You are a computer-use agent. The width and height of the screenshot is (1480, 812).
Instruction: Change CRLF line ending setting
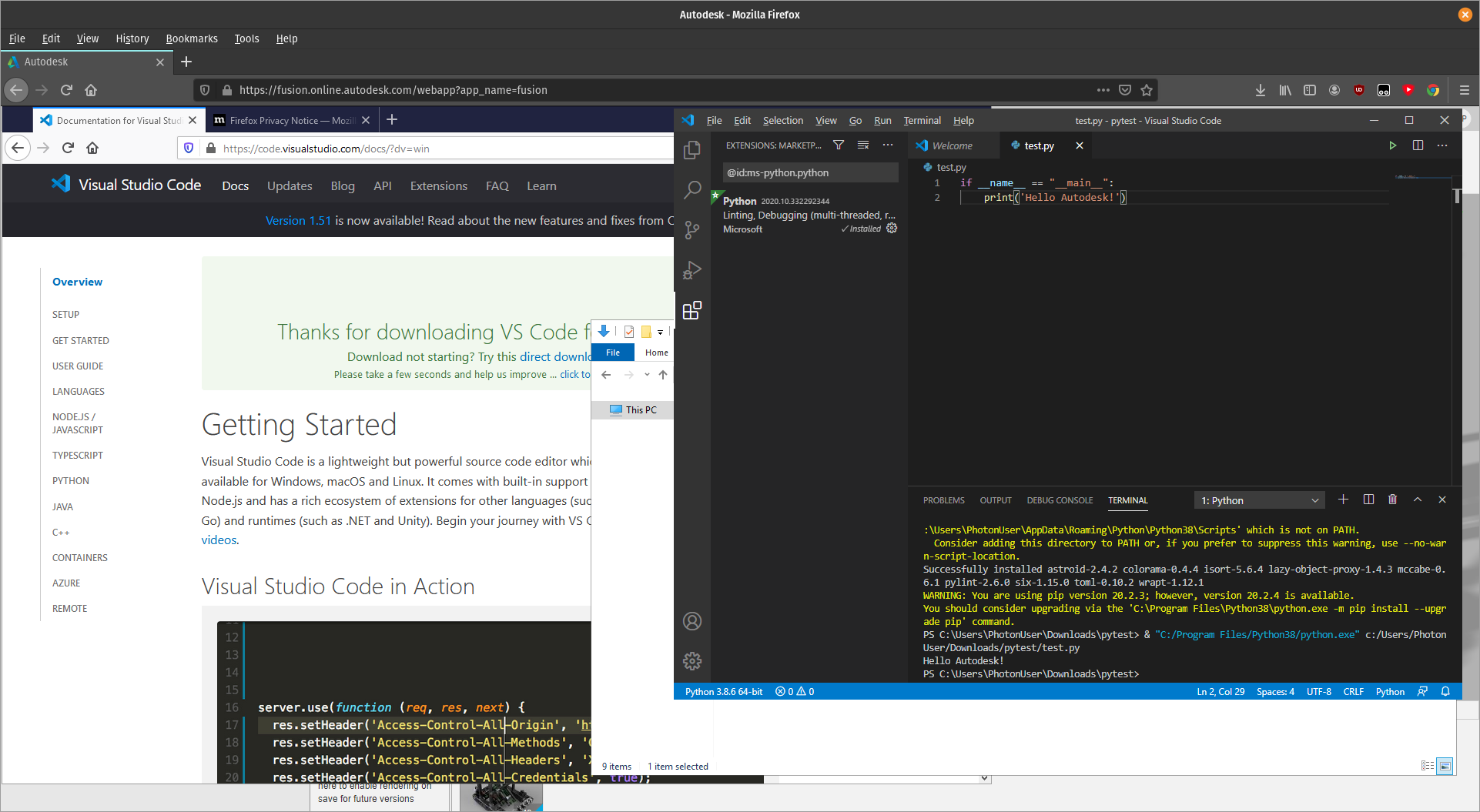(x=1353, y=691)
